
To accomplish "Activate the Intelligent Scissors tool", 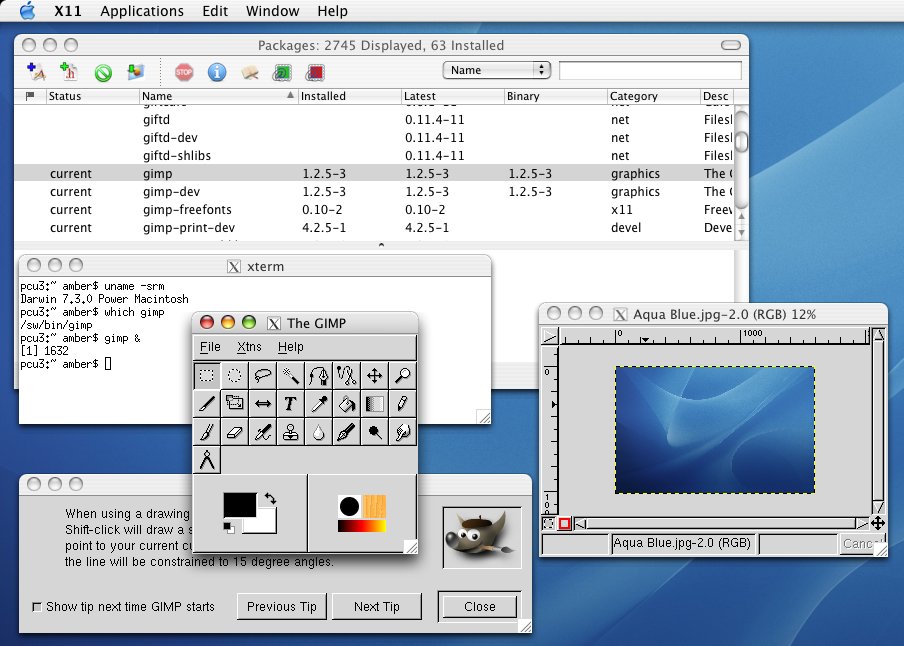I will click(x=346, y=375).
